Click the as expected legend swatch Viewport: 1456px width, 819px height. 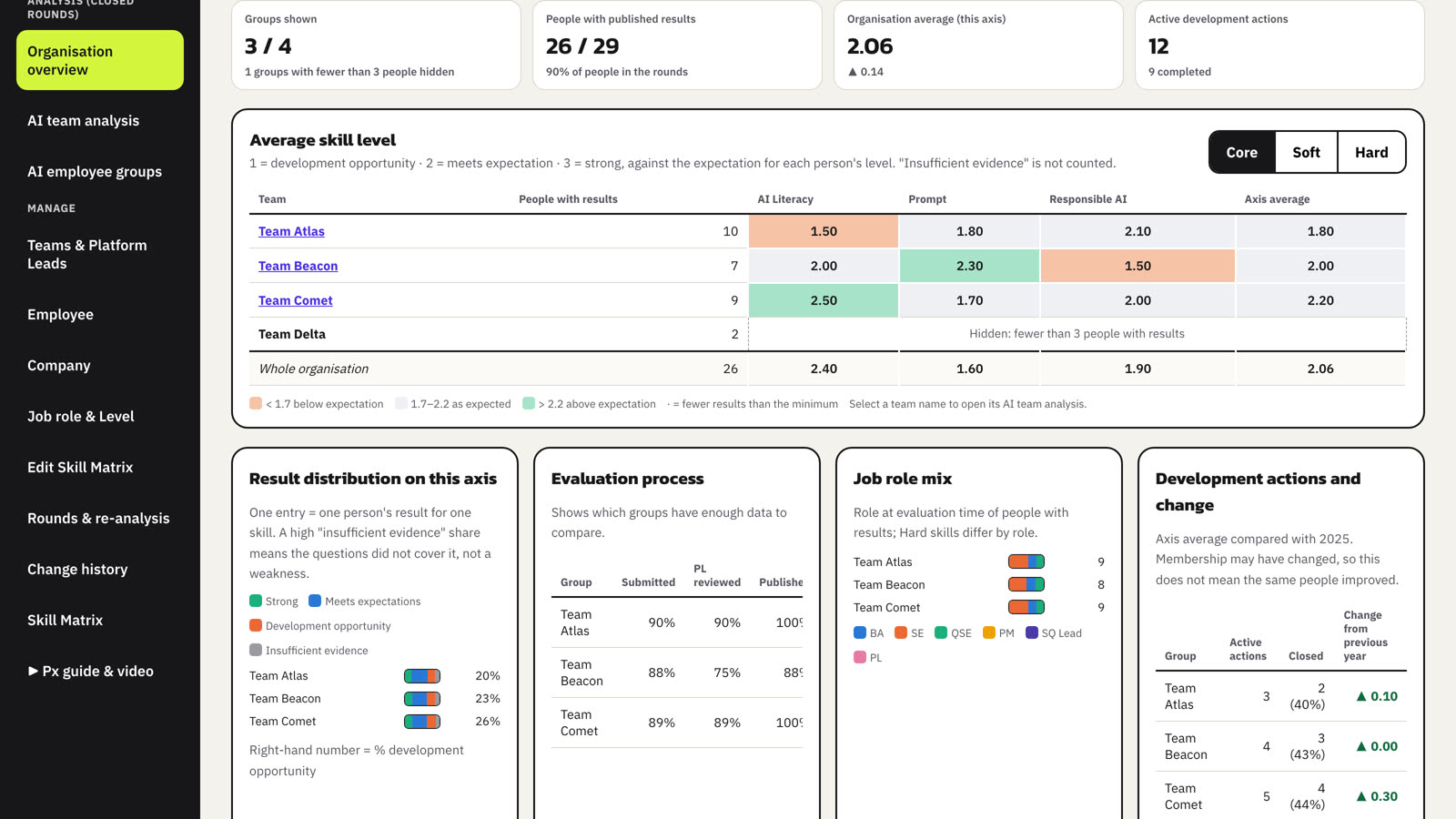(x=401, y=403)
